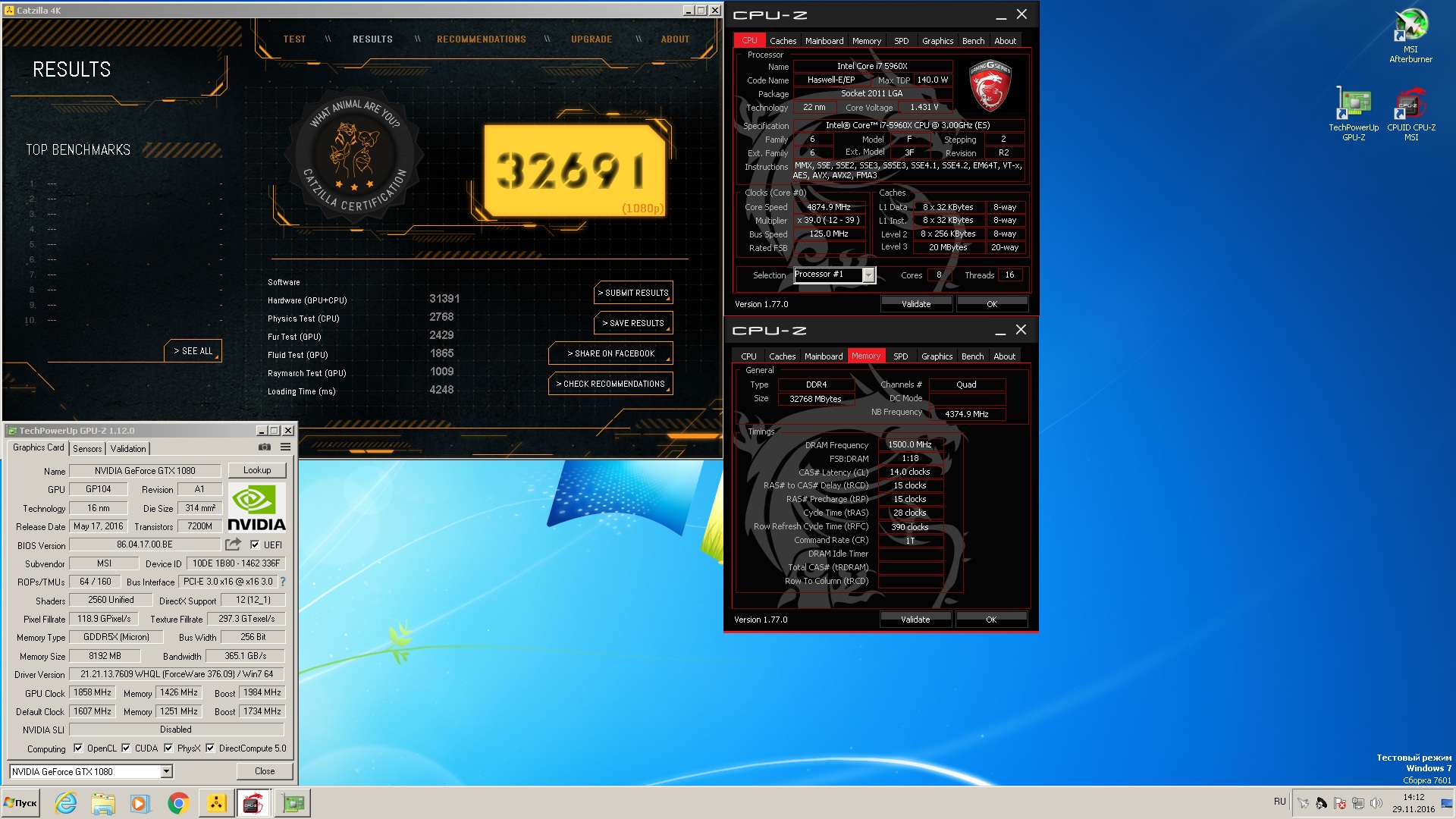Open GPU-Z hamburger menu icon

coord(285,447)
